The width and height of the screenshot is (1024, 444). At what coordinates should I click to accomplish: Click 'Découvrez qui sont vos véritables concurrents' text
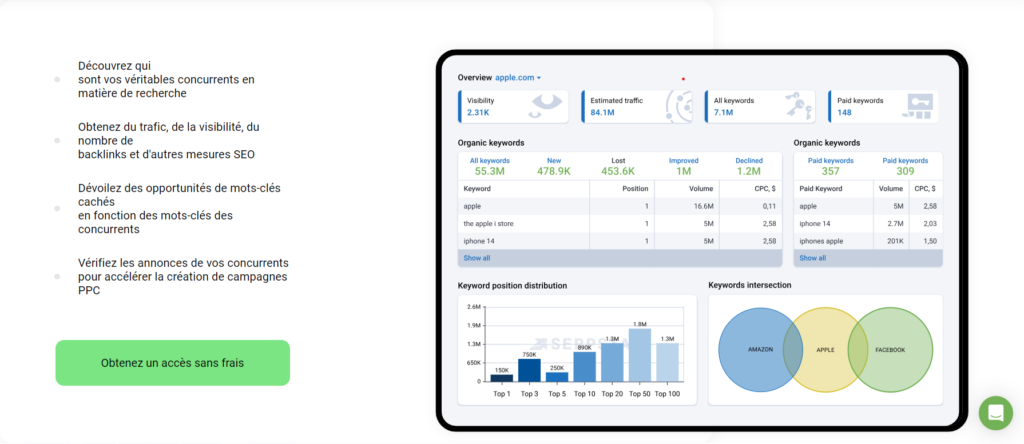coord(166,80)
